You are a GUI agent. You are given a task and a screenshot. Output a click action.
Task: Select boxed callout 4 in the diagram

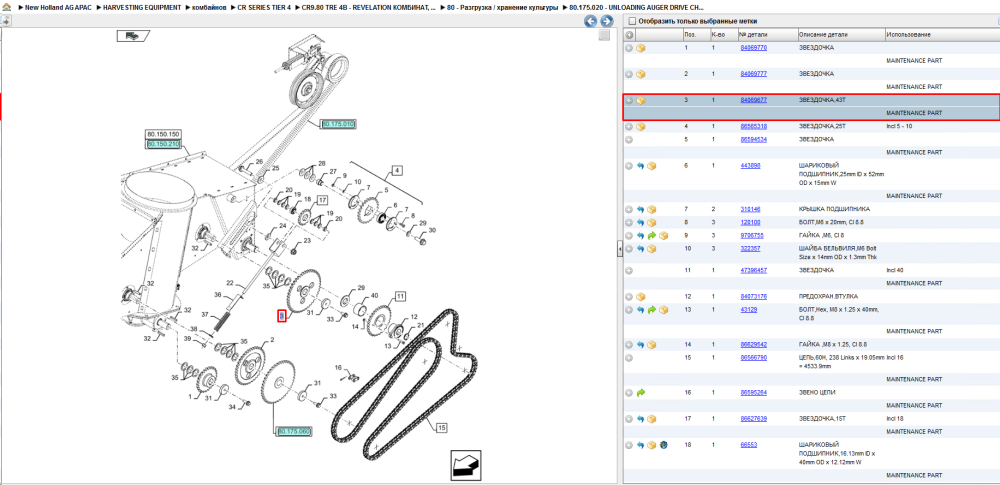397,170
